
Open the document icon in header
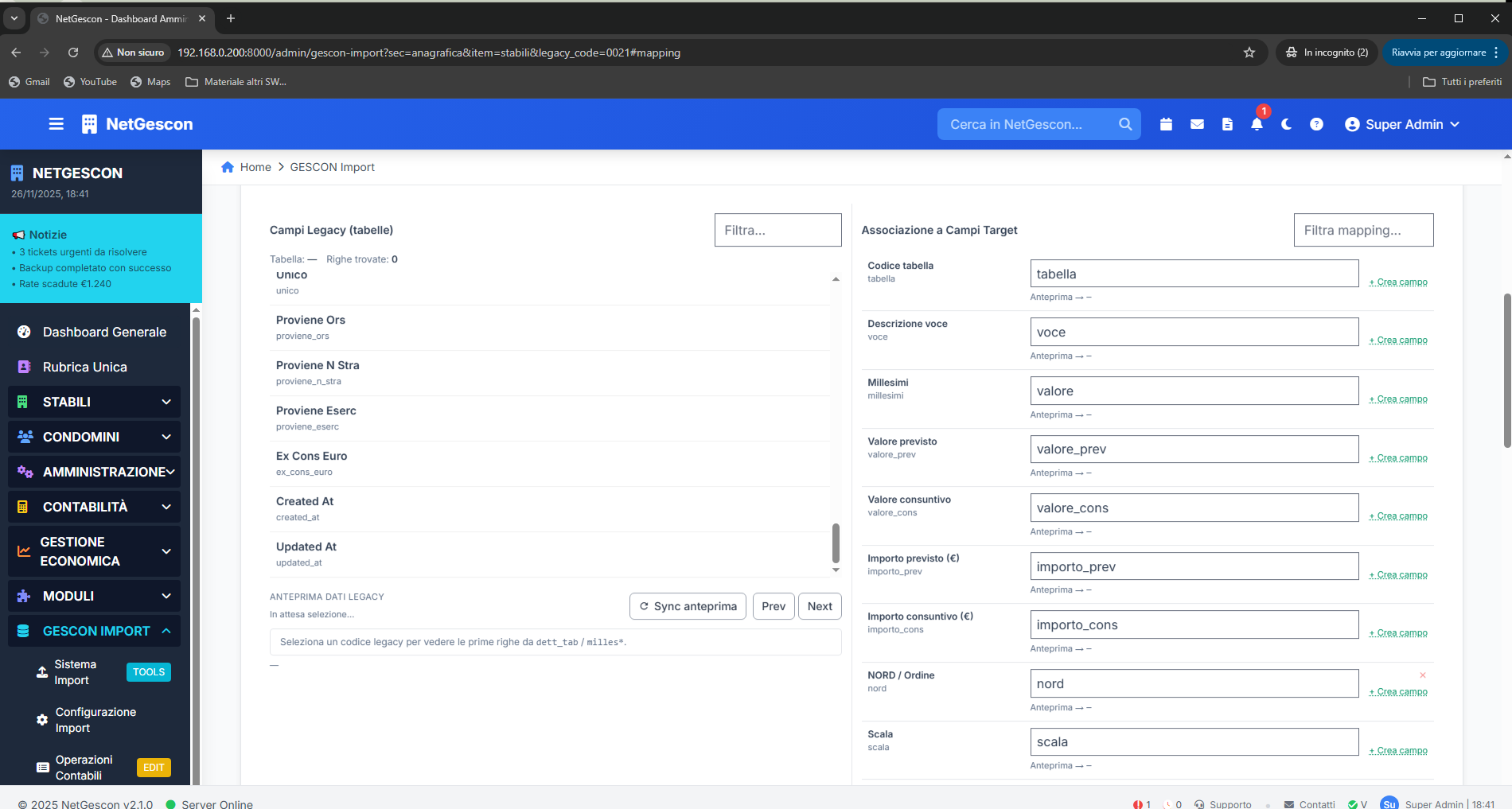click(1227, 124)
